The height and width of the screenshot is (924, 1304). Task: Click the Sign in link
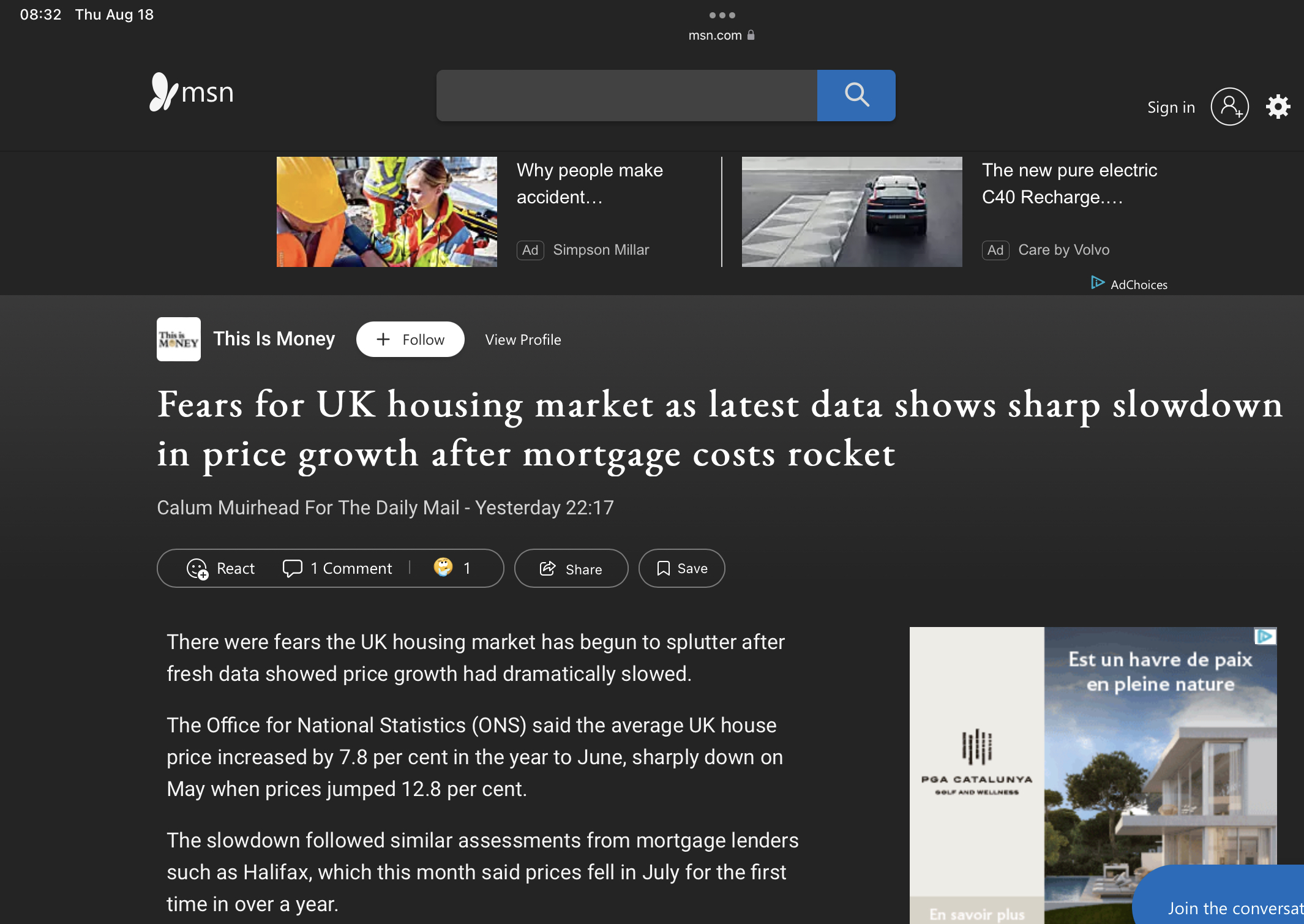pos(1171,107)
